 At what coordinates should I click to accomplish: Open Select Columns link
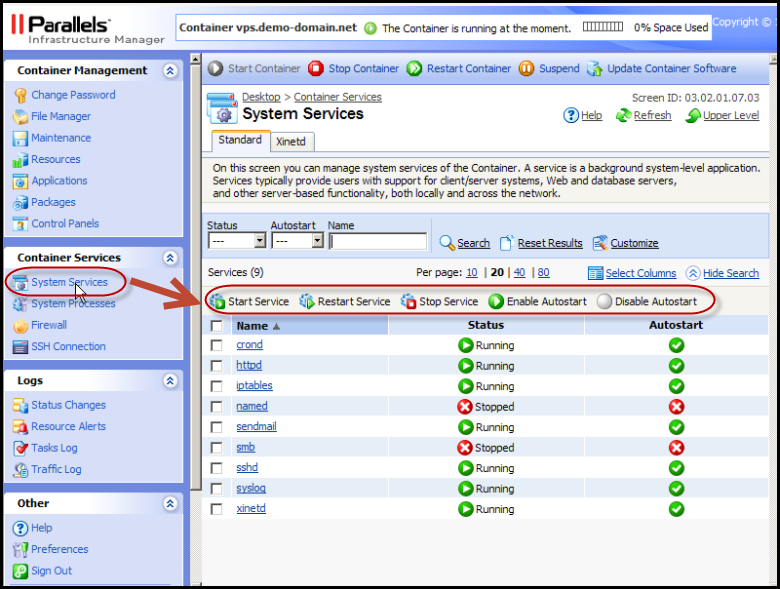tap(641, 273)
